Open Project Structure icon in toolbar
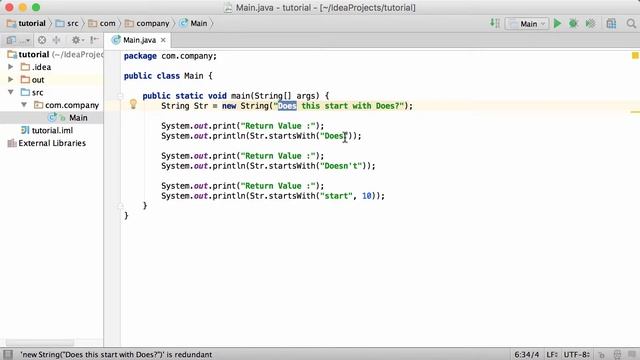Viewport: 640px width, 360px height. click(611, 24)
